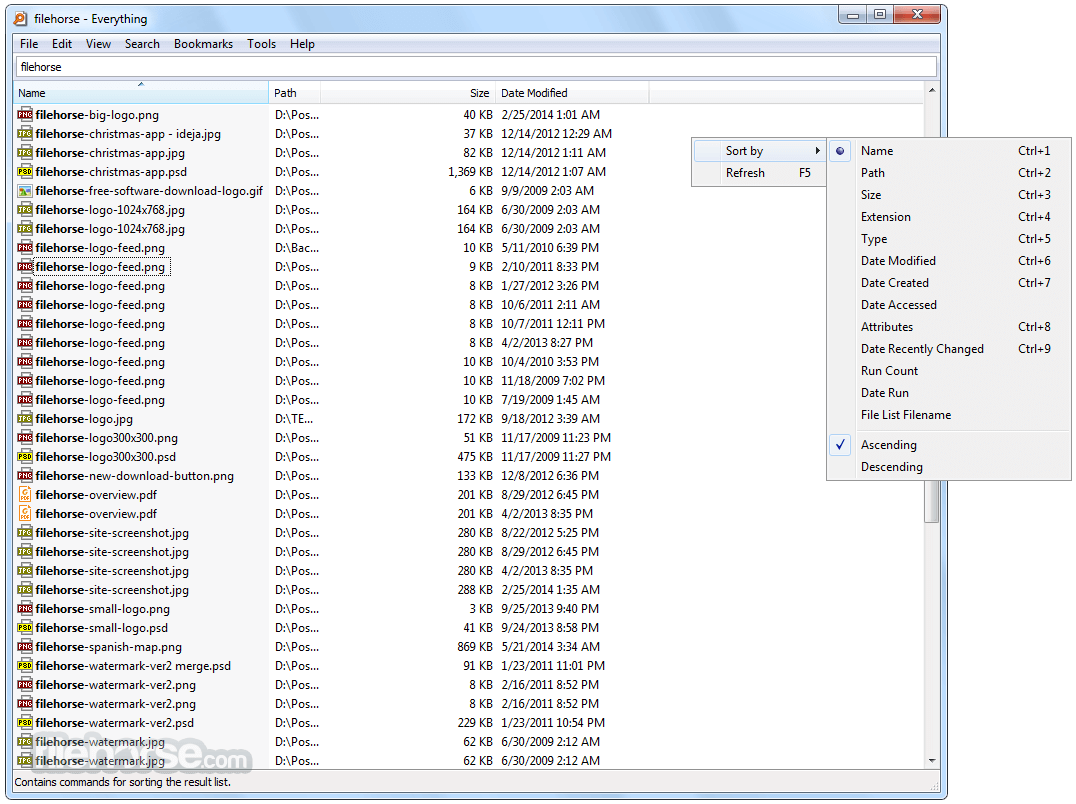Click the D:\TE... path cell
The height and width of the screenshot is (804, 1076).
294,418
